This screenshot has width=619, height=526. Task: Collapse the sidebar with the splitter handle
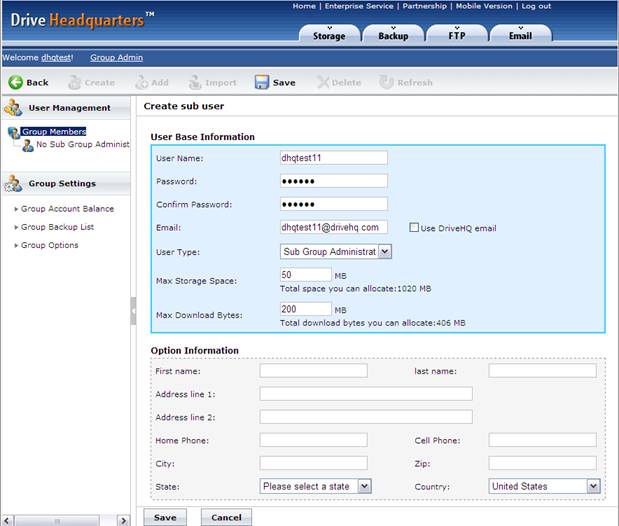point(133,311)
